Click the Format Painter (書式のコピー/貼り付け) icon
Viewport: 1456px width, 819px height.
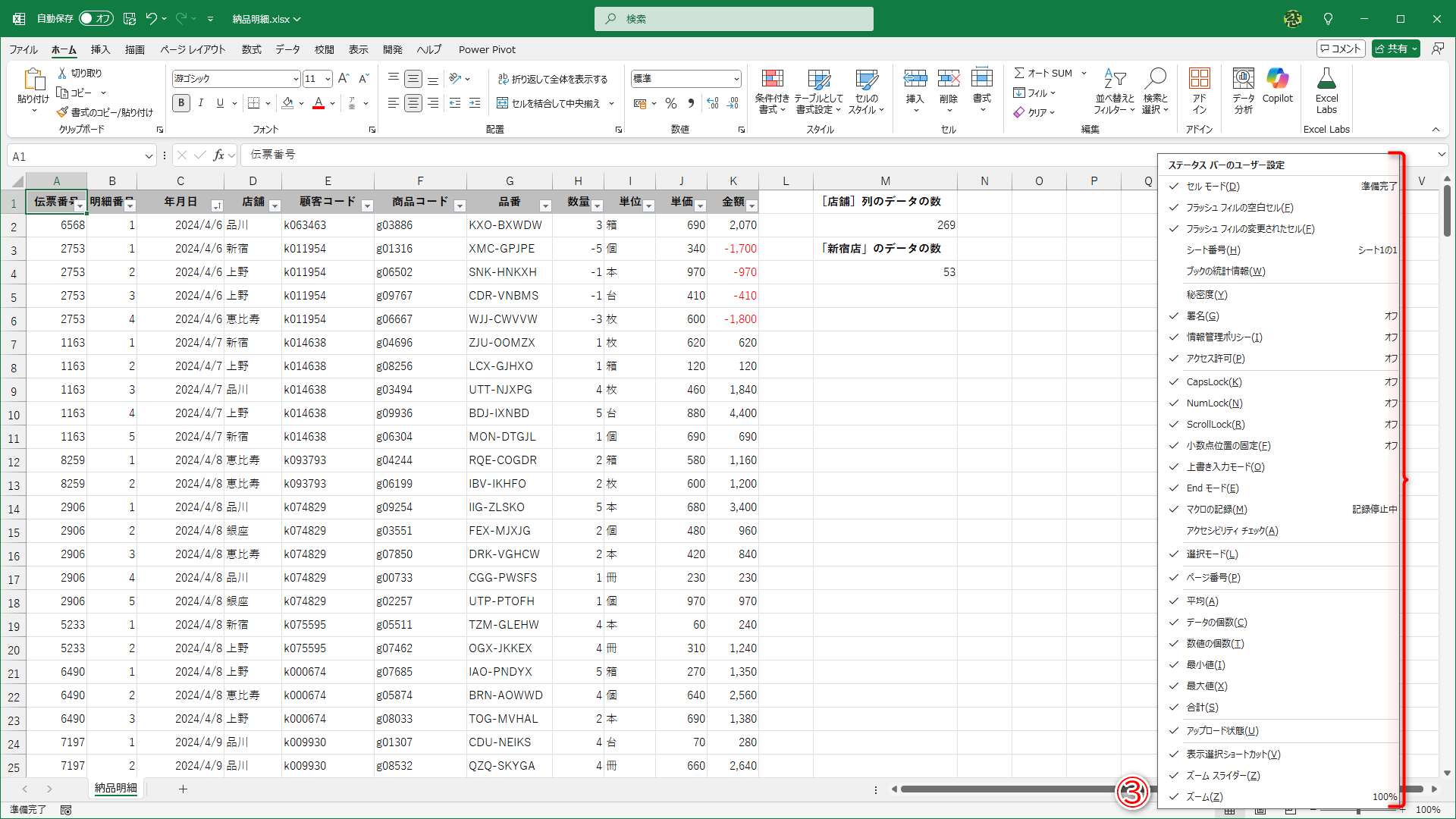pyautogui.click(x=62, y=112)
